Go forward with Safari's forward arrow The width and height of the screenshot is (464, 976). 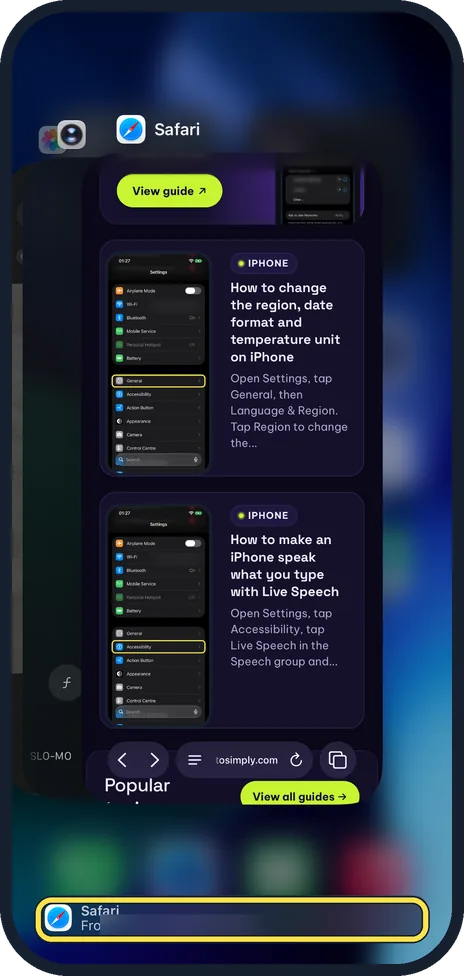(x=154, y=760)
